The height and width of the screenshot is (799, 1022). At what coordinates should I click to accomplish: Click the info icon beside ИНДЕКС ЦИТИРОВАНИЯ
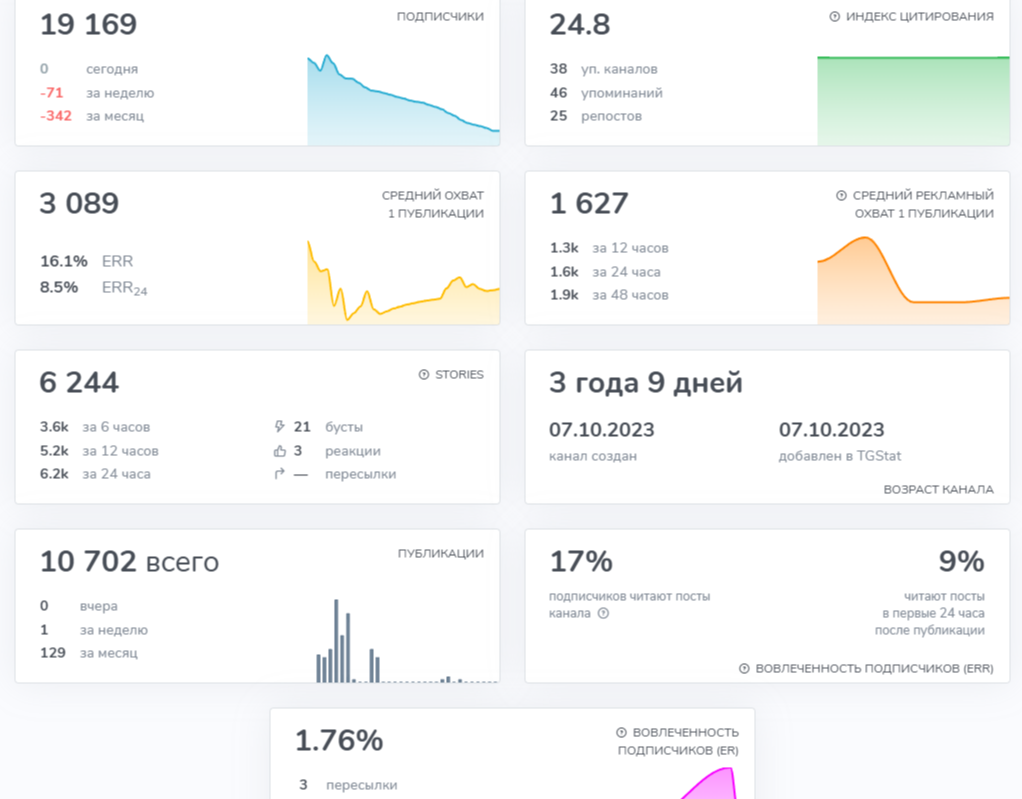coord(834,17)
